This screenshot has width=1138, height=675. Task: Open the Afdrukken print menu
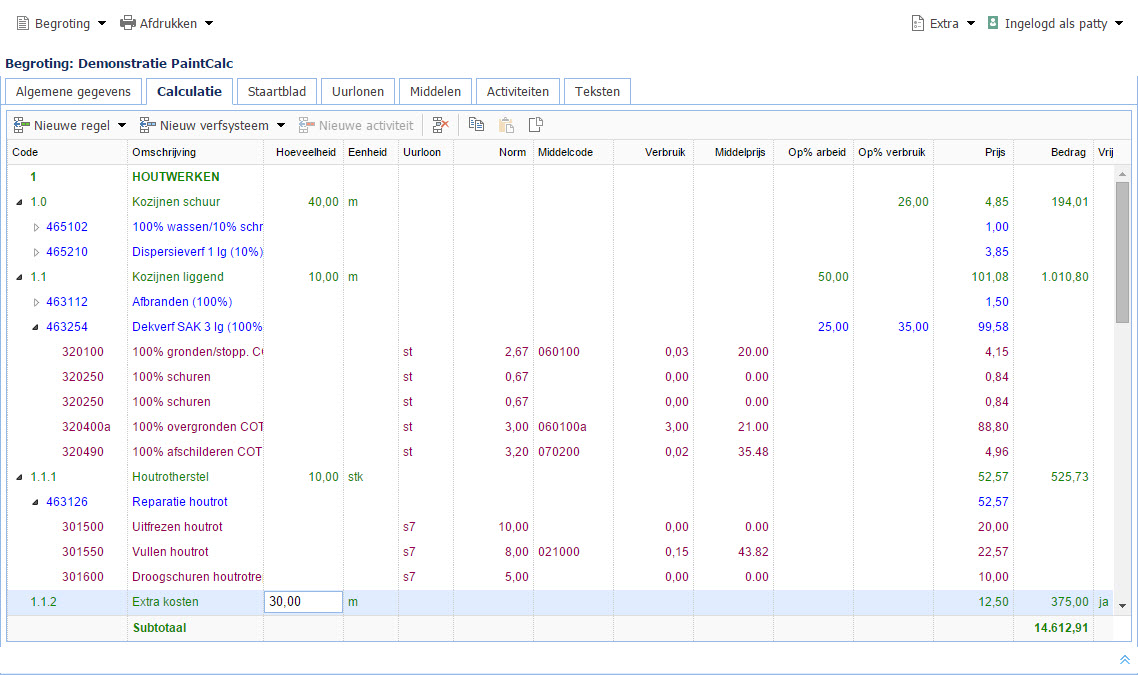[166, 23]
